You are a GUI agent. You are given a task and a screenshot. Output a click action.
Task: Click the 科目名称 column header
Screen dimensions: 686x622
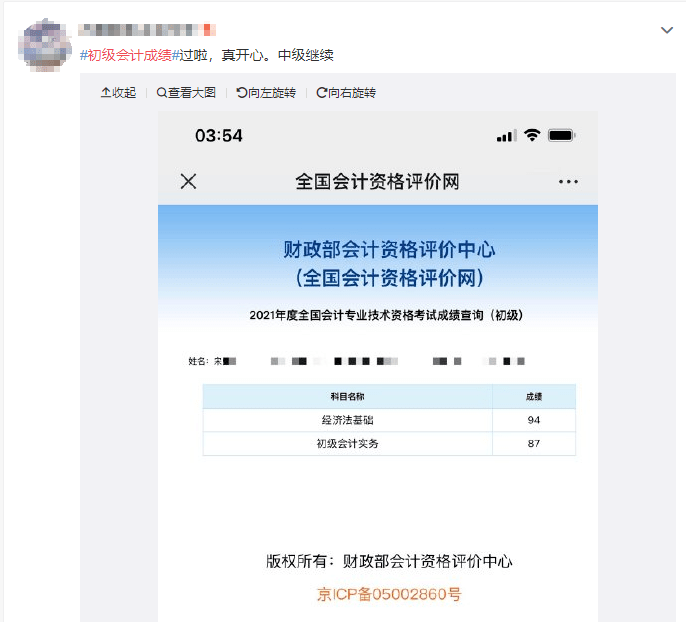[347, 397]
